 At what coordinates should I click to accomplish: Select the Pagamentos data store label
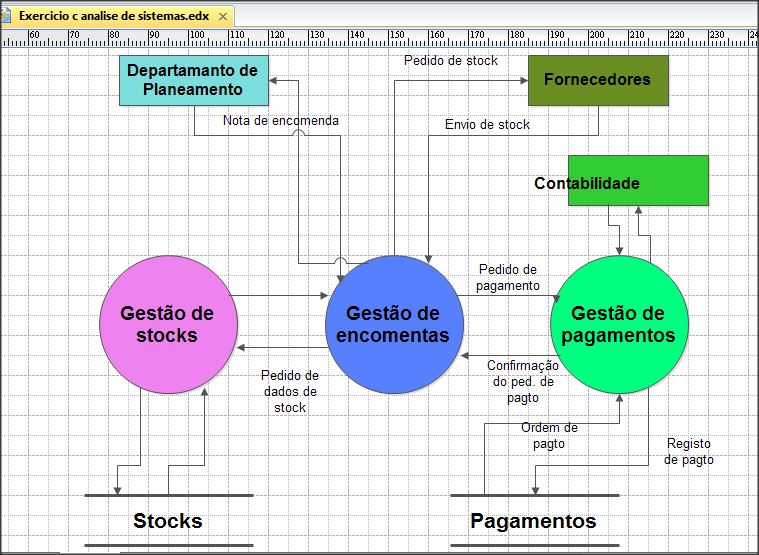[x=533, y=521]
